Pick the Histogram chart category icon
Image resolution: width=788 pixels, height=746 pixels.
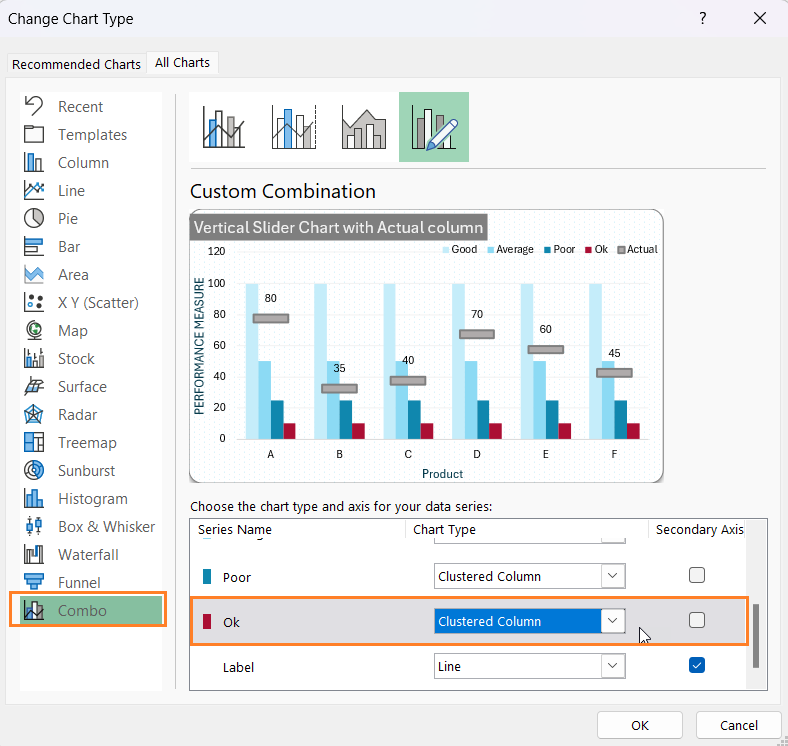[34, 499]
